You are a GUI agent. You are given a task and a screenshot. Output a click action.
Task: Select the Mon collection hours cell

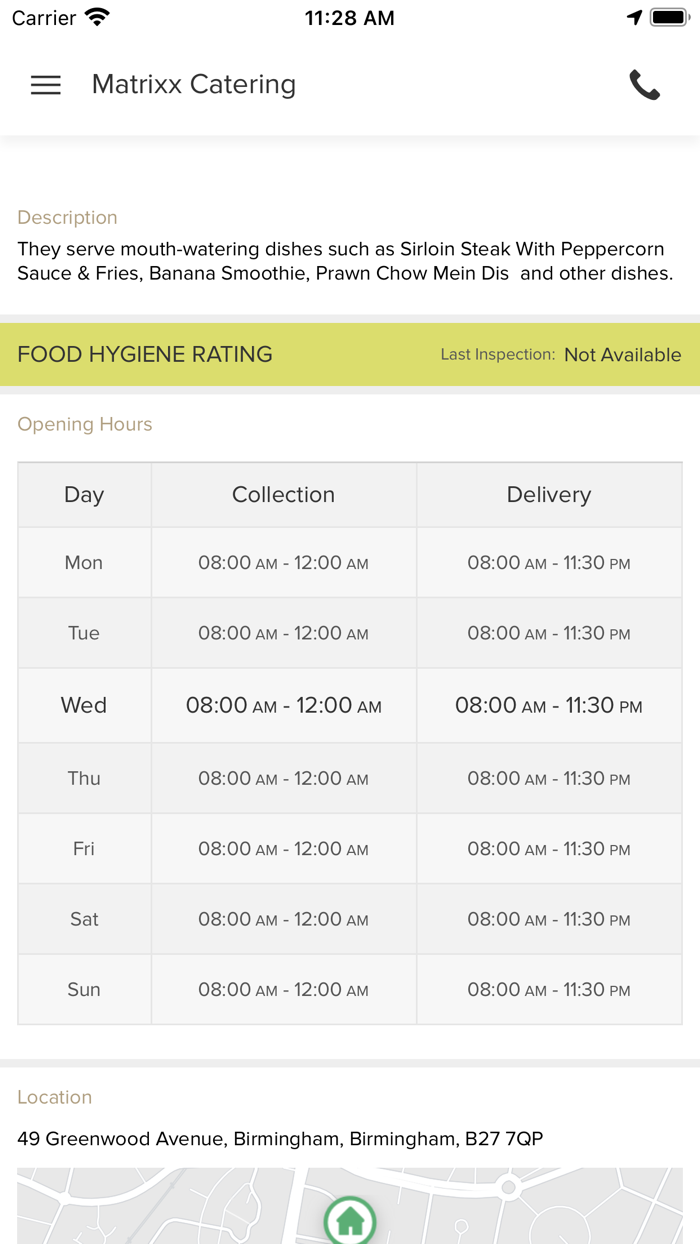coord(283,562)
